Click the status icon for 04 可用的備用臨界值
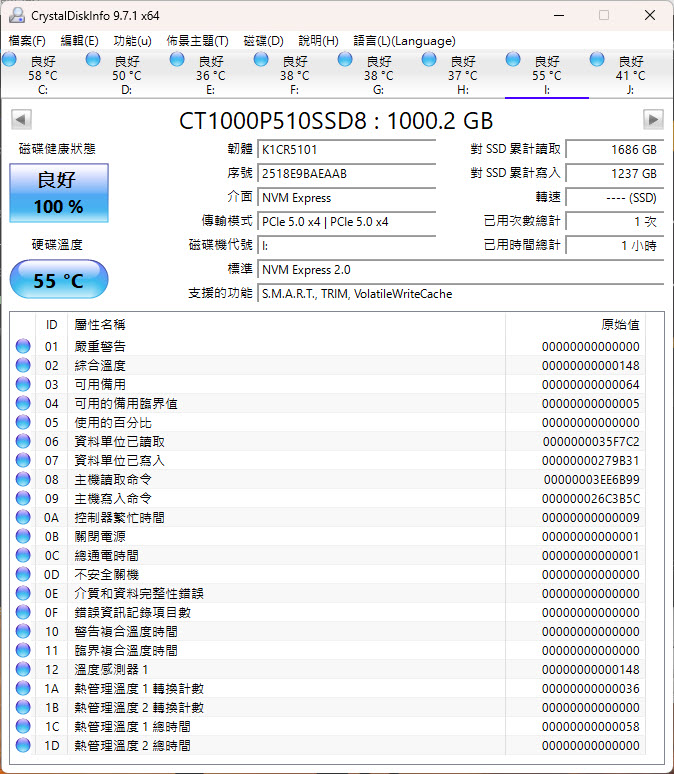 click(23, 403)
